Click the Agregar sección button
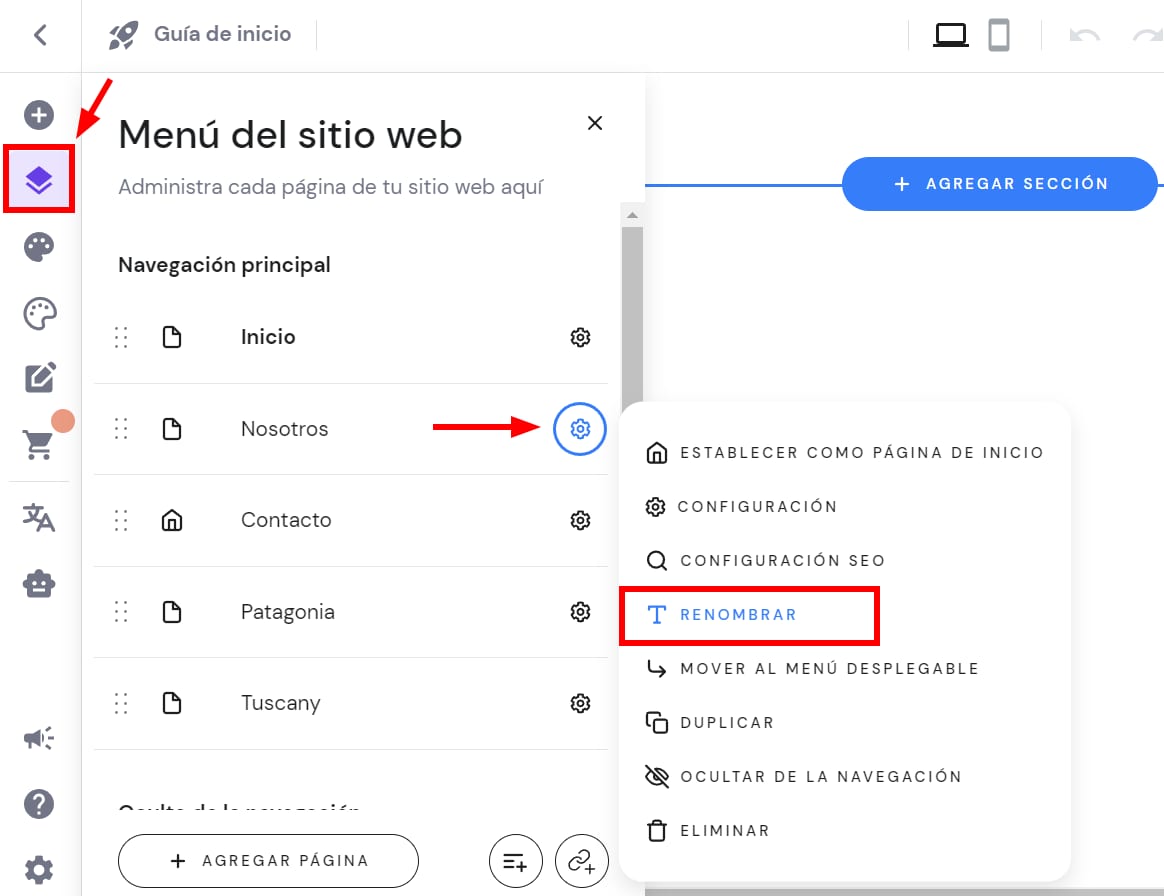The image size is (1164, 896). click(x=1000, y=184)
